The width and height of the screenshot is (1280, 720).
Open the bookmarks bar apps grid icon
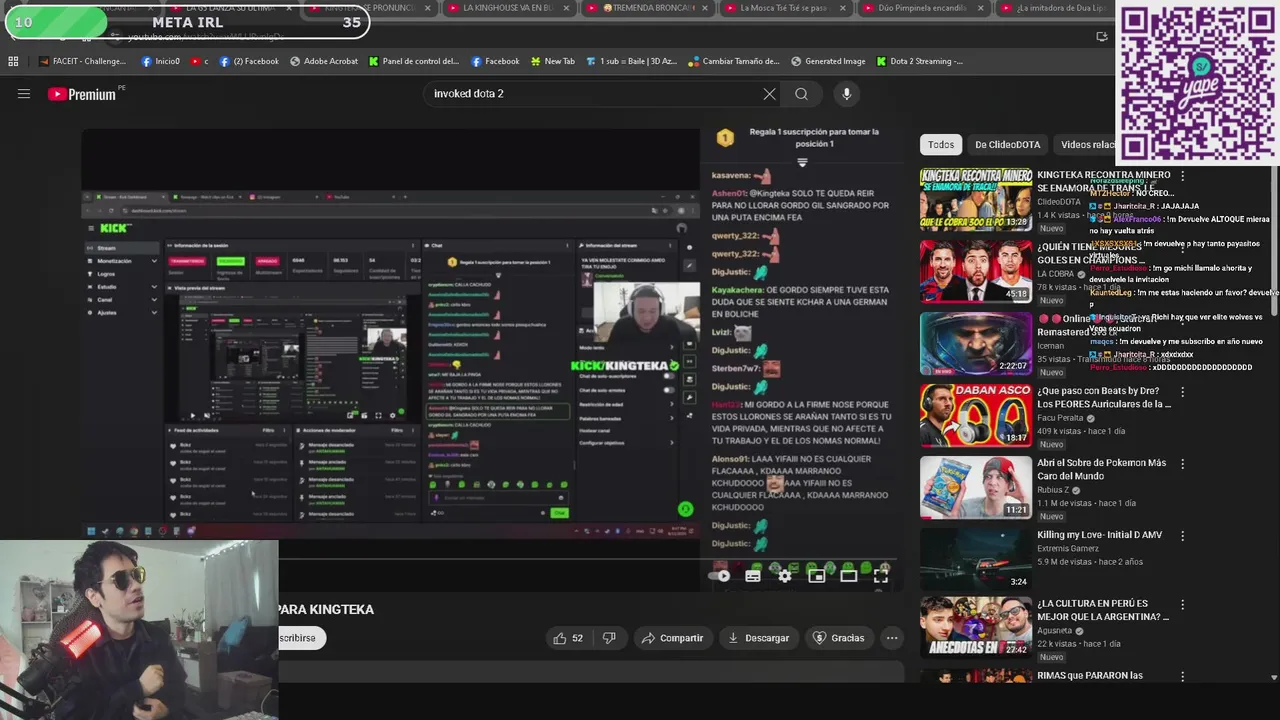point(13,61)
